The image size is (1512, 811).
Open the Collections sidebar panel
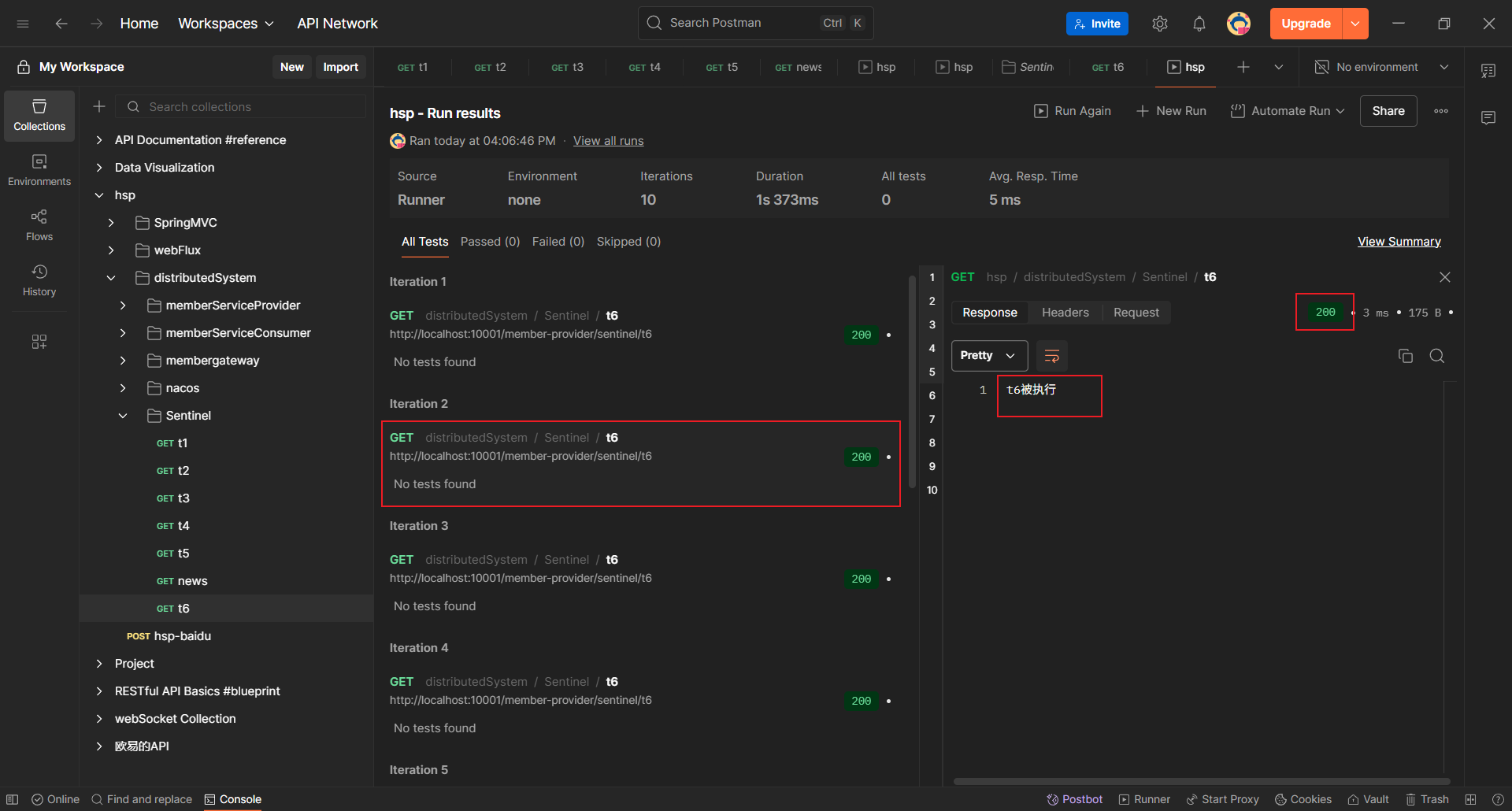(39, 115)
